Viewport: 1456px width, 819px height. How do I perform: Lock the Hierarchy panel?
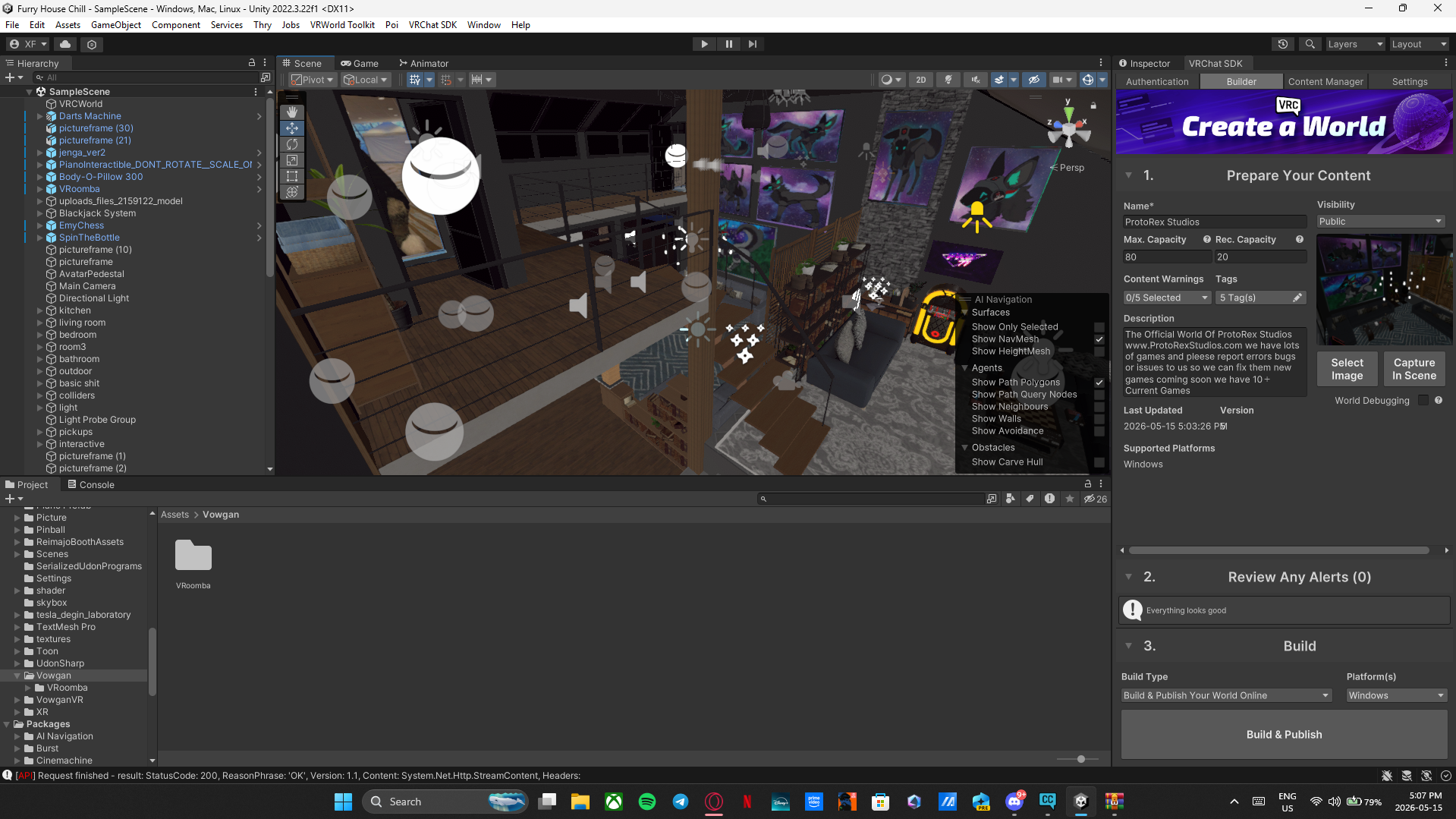point(252,63)
